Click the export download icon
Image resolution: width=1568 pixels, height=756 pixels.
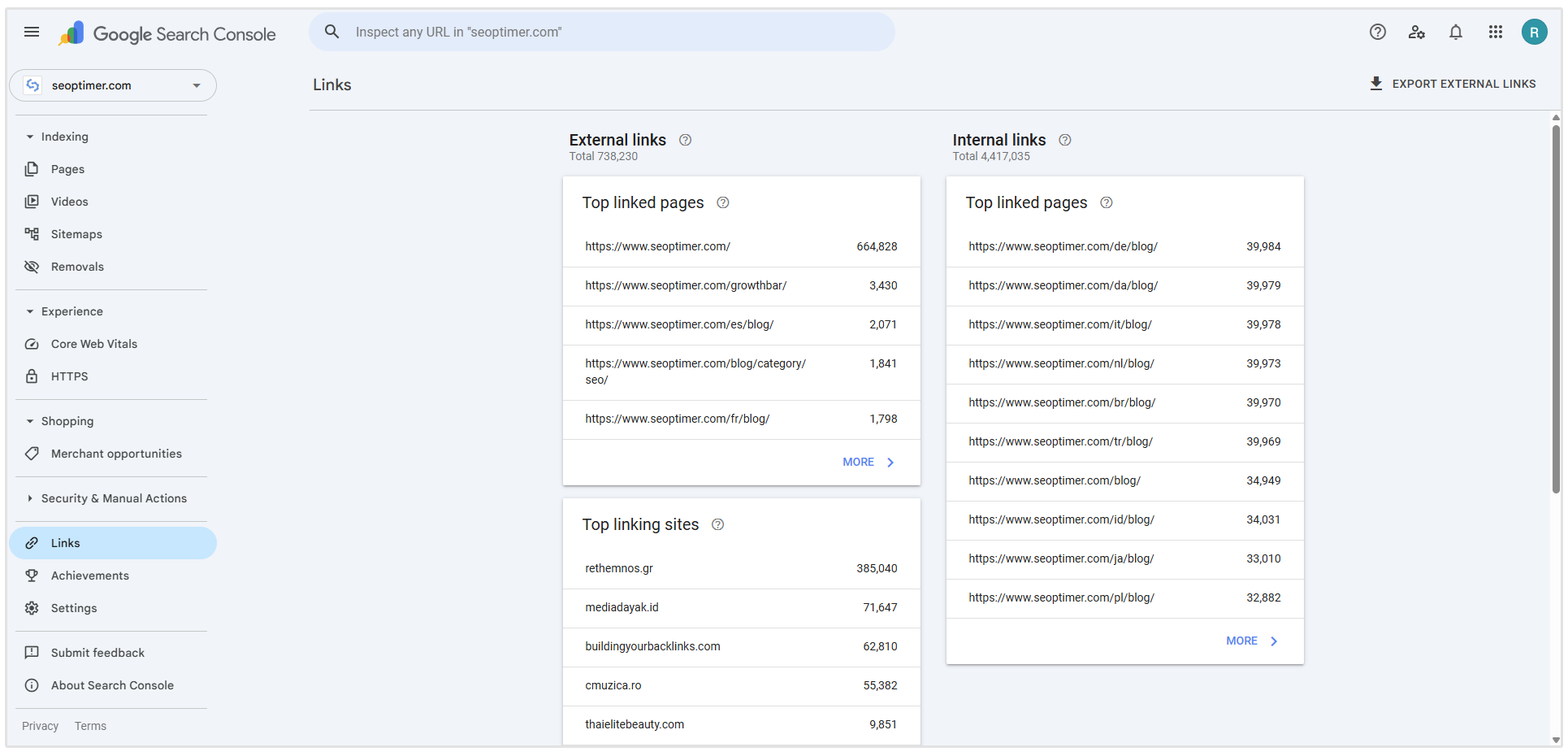(1376, 84)
